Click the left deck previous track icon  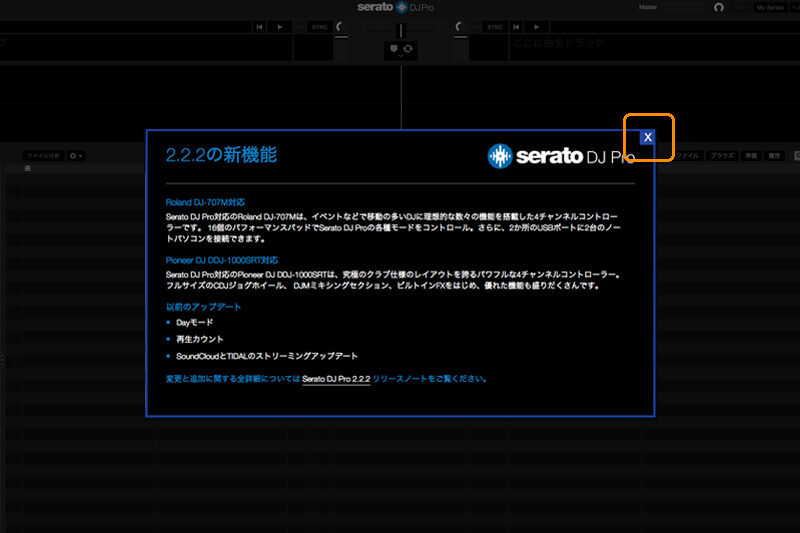pos(259,27)
